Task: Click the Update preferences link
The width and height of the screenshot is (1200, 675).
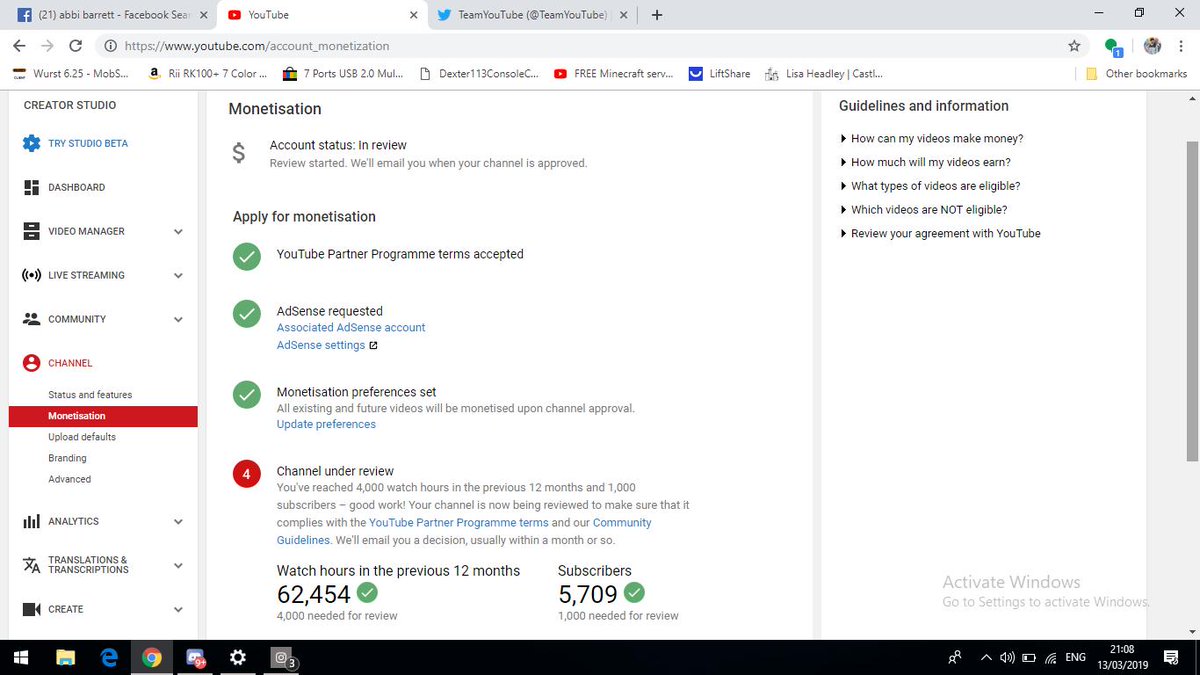Action: pos(326,424)
